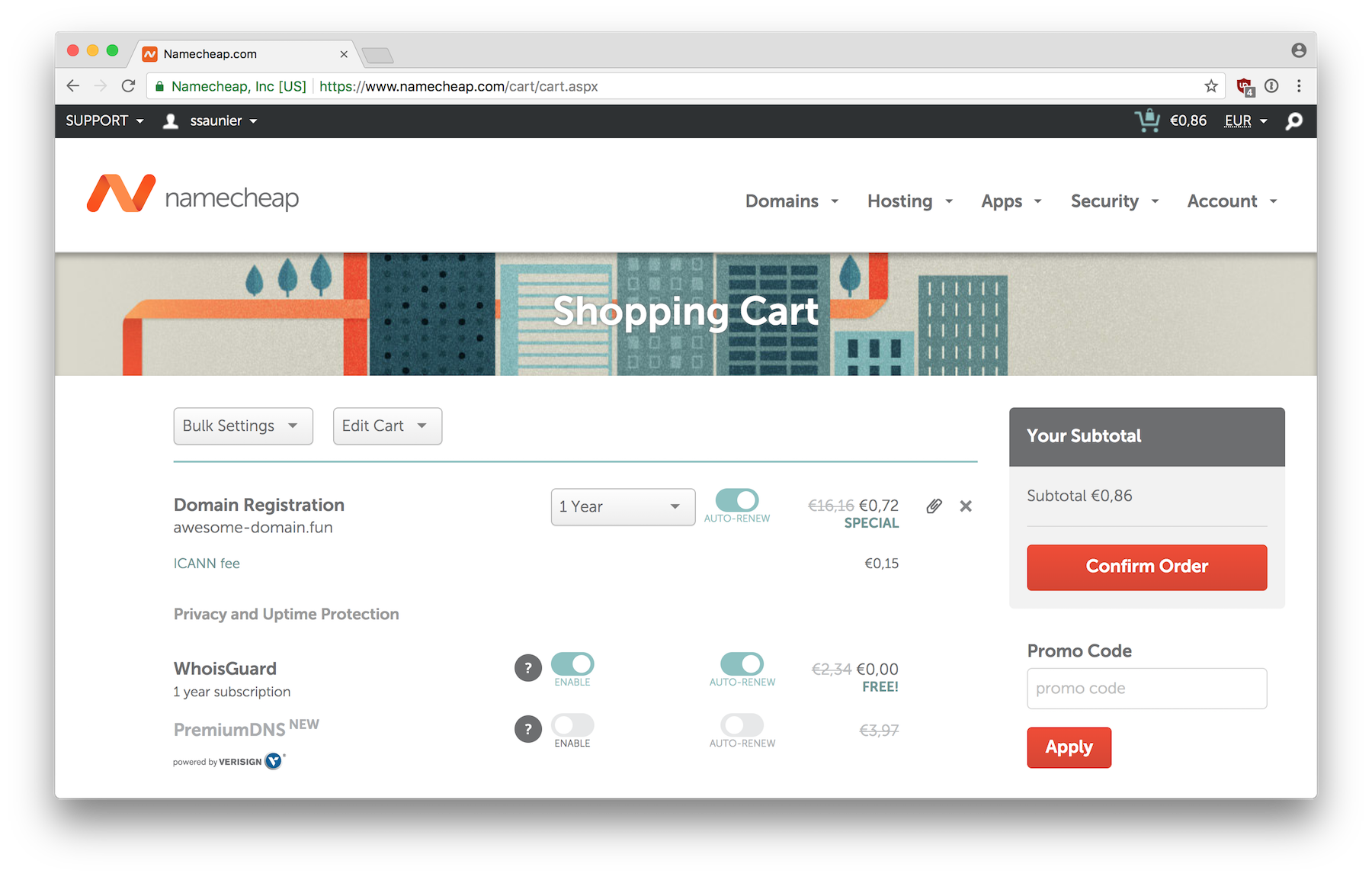Open the Account navigation menu
Viewport: 1372px width, 877px height.
(x=1232, y=201)
